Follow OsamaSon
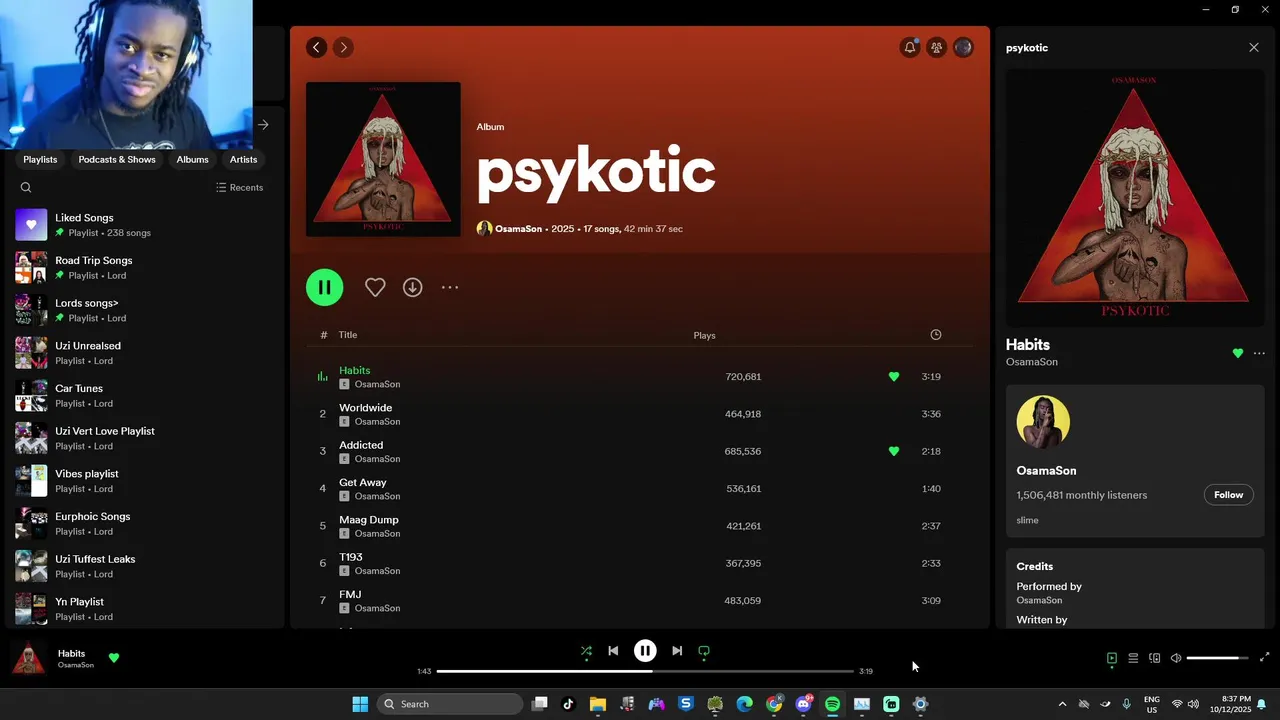 [1229, 495]
